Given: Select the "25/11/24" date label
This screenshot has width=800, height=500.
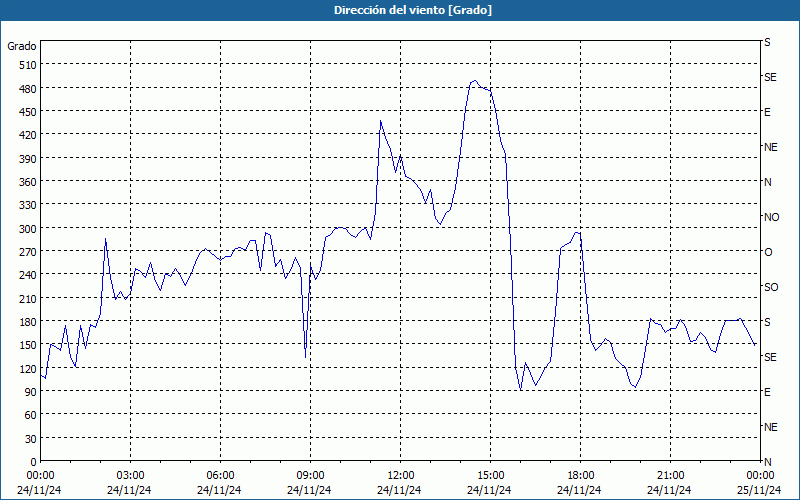Looking at the screenshot, I should pos(759,490).
